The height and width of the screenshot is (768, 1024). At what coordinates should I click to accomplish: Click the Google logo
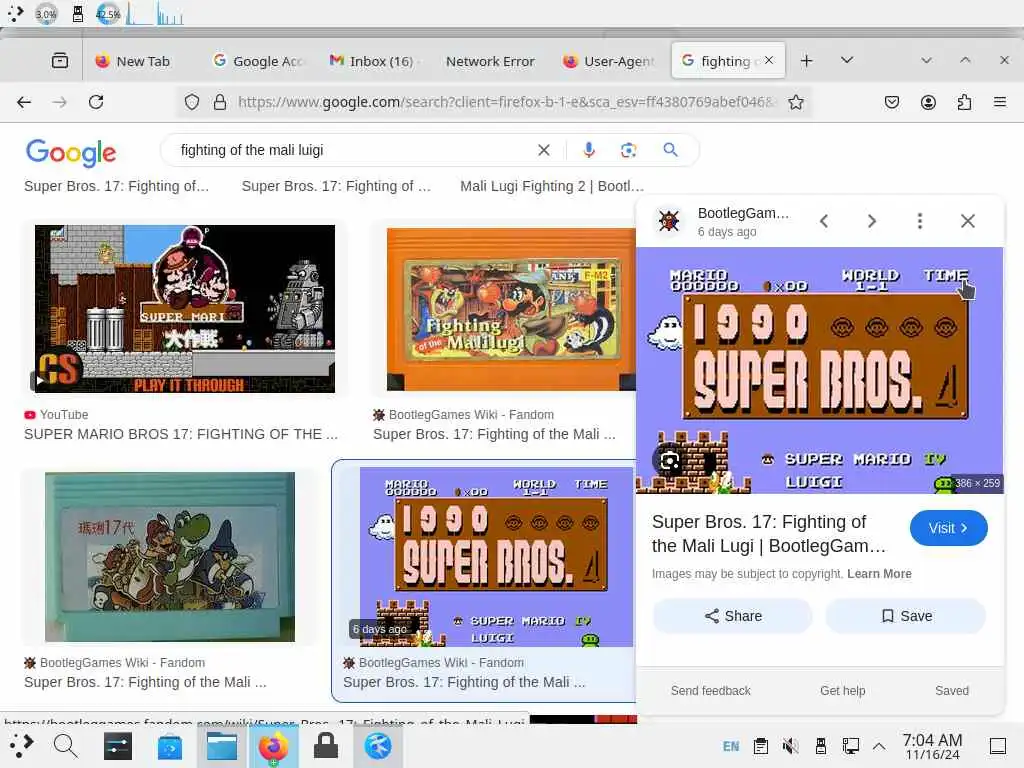71,153
